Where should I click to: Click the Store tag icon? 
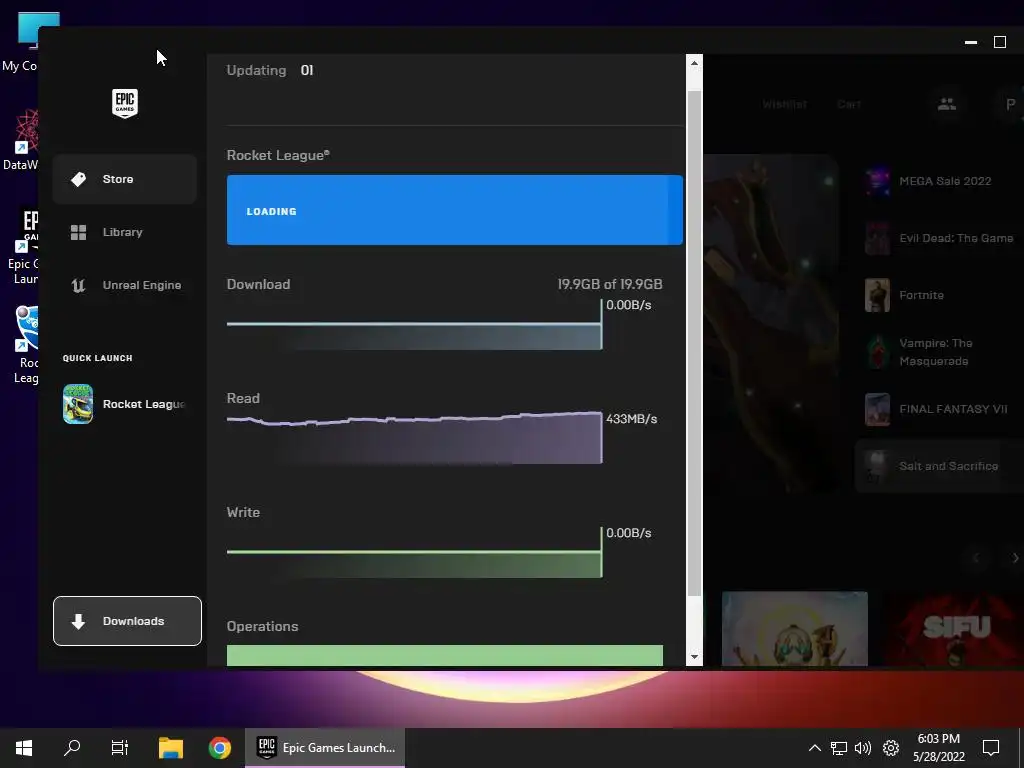pos(78,179)
